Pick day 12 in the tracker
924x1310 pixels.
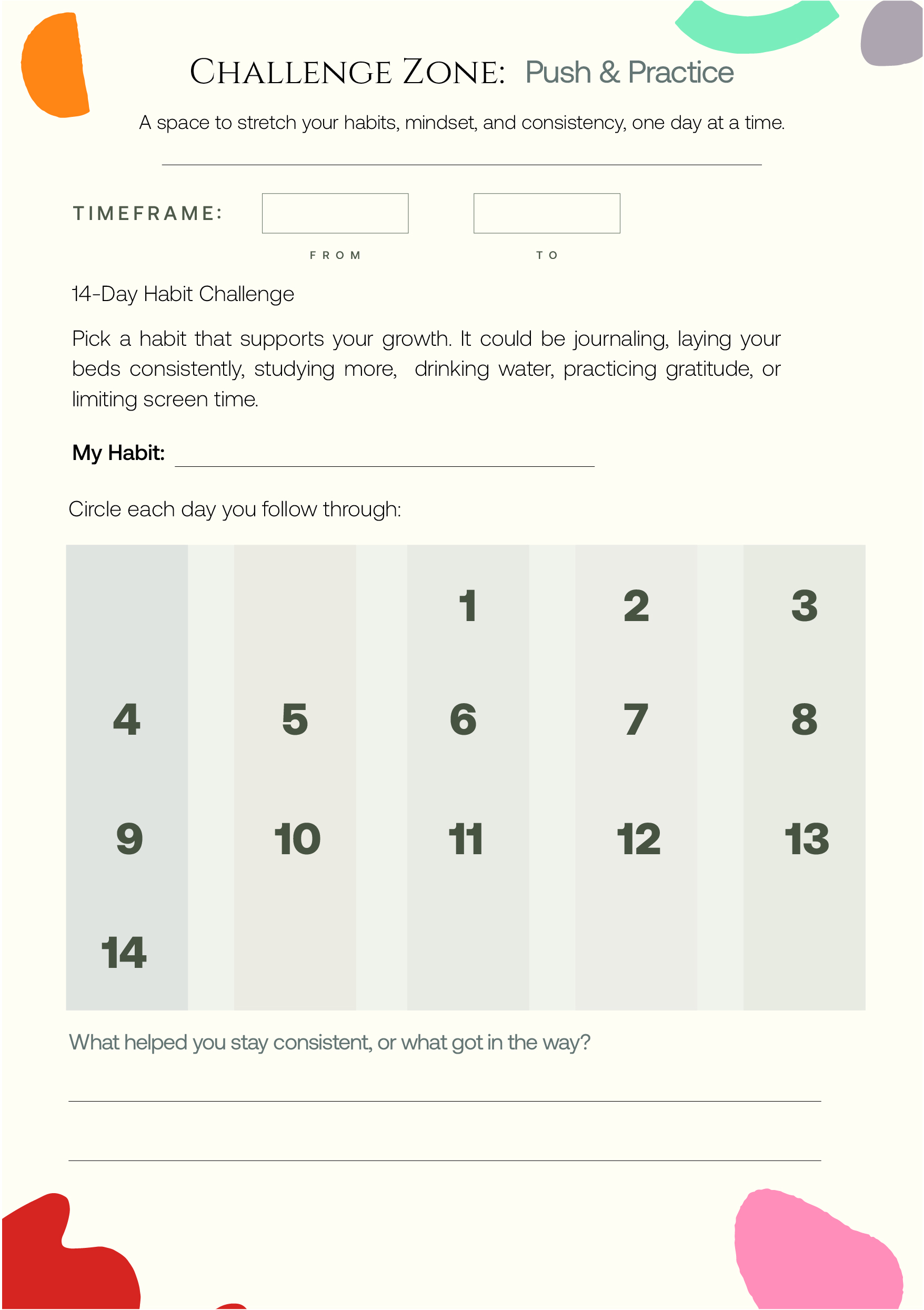pos(638,839)
